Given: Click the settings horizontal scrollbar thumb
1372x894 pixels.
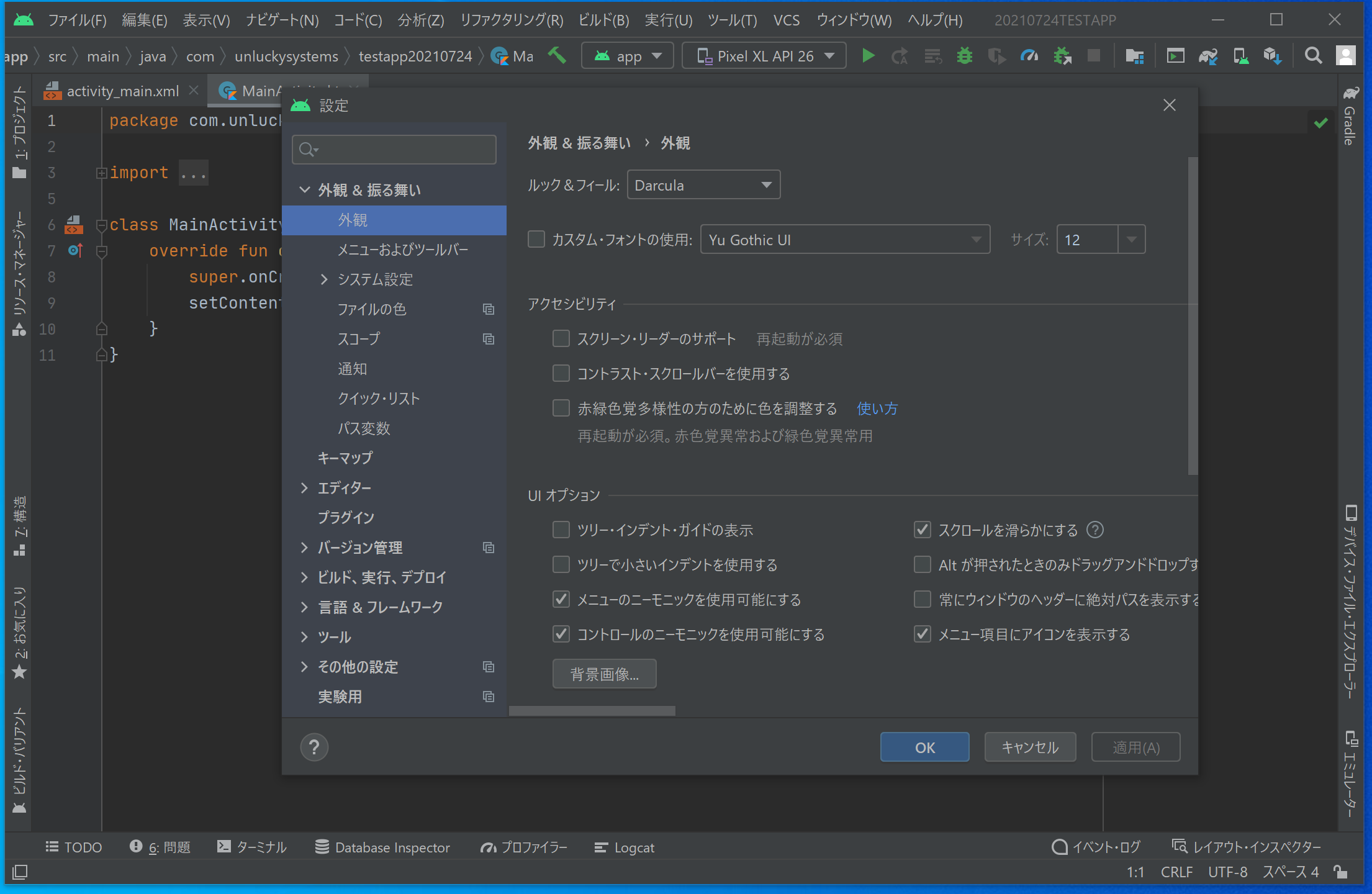Looking at the screenshot, I should 592,711.
